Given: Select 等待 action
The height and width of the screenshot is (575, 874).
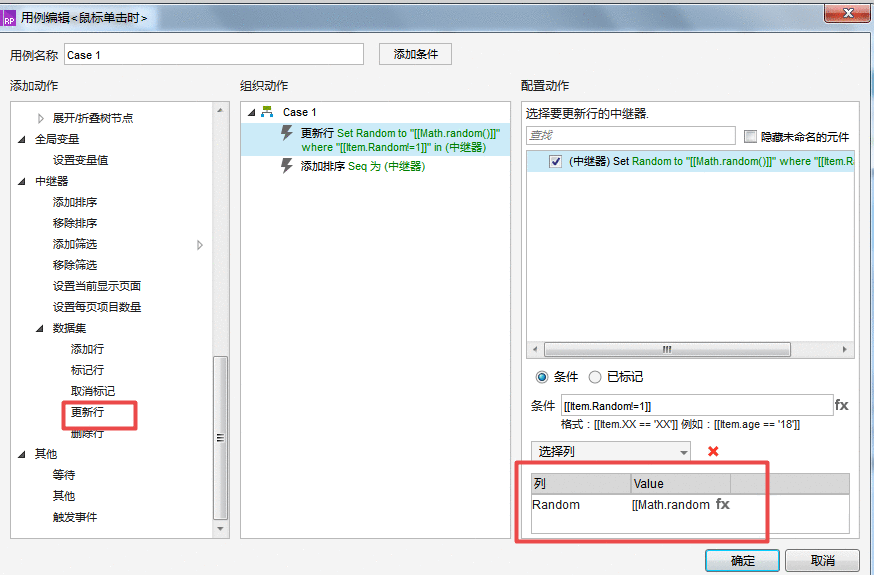Looking at the screenshot, I should pyautogui.click(x=64, y=475).
